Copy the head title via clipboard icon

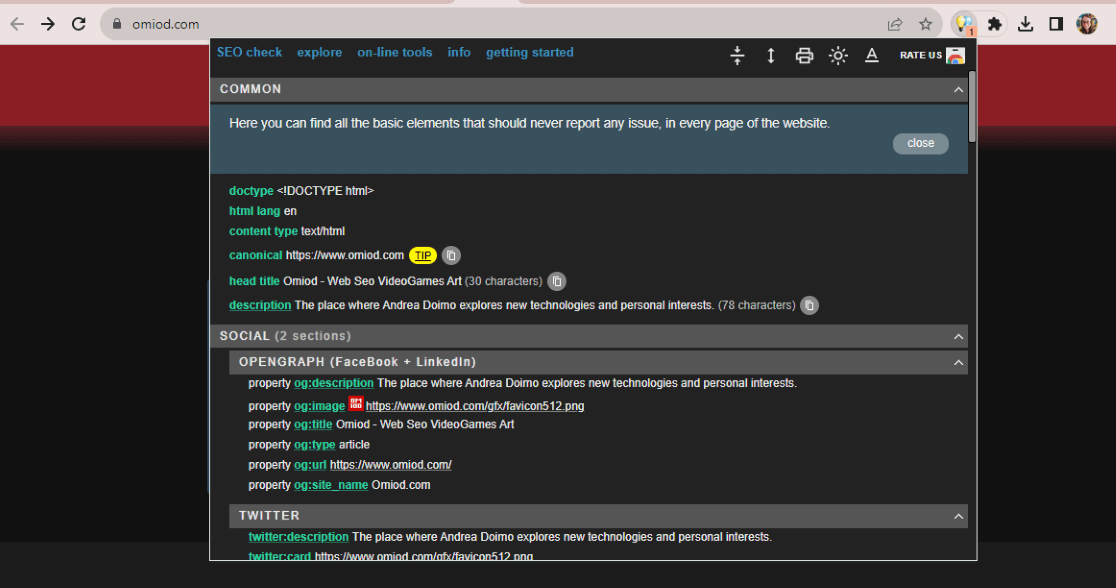point(557,281)
